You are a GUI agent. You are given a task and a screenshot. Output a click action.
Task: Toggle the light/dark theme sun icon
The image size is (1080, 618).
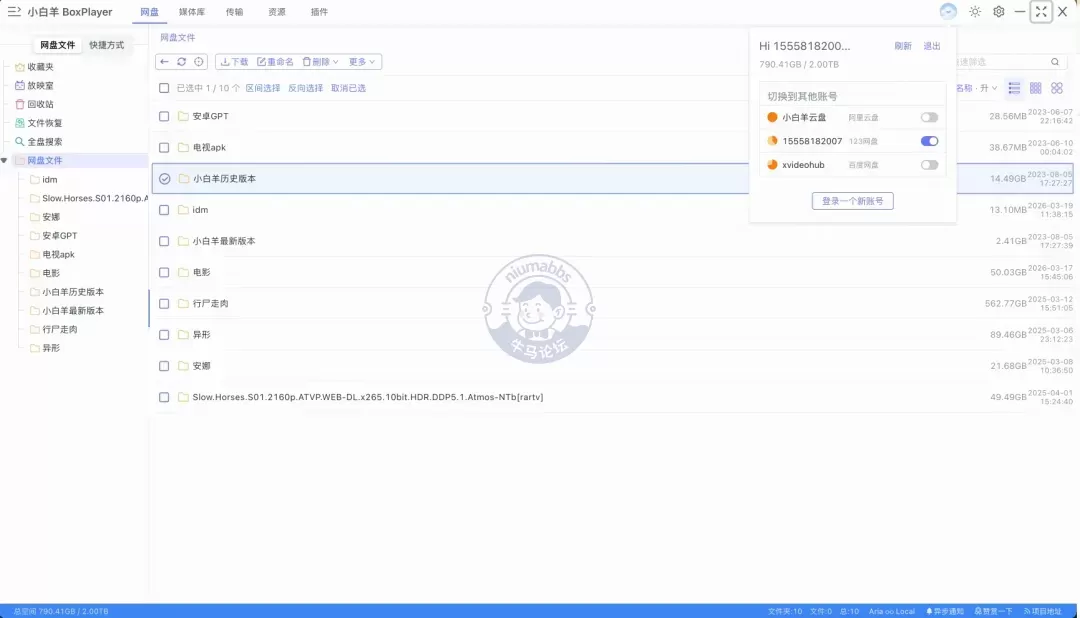975,12
